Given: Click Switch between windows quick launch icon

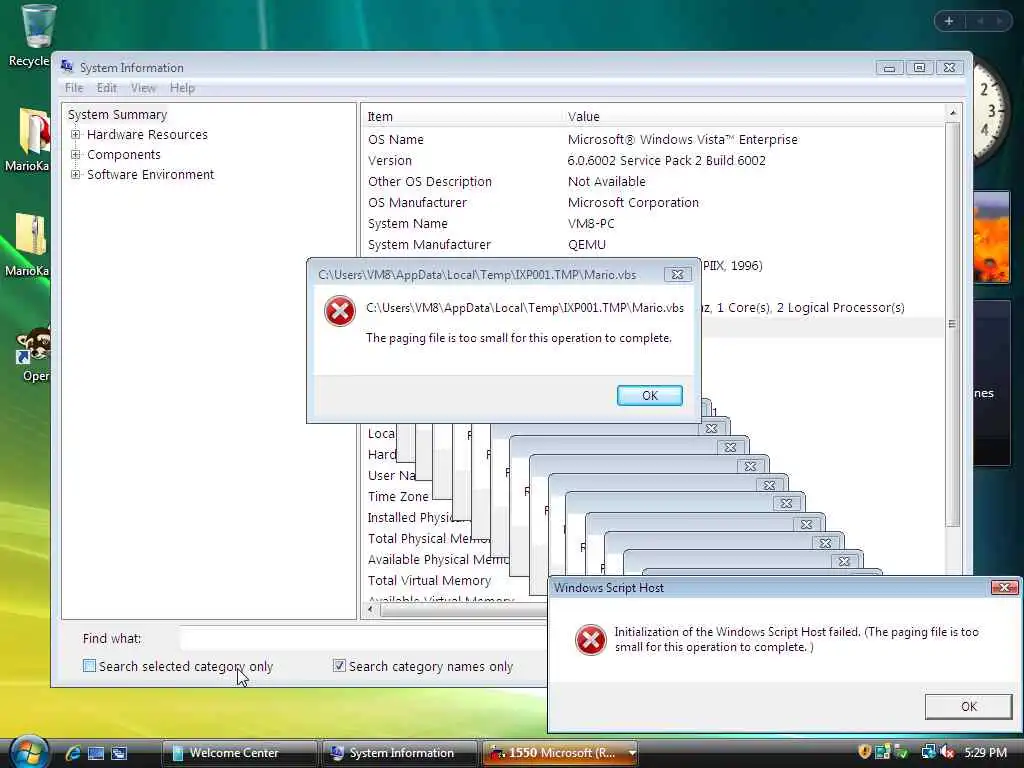Looking at the screenshot, I should pyautogui.click(x=119, y=753).
